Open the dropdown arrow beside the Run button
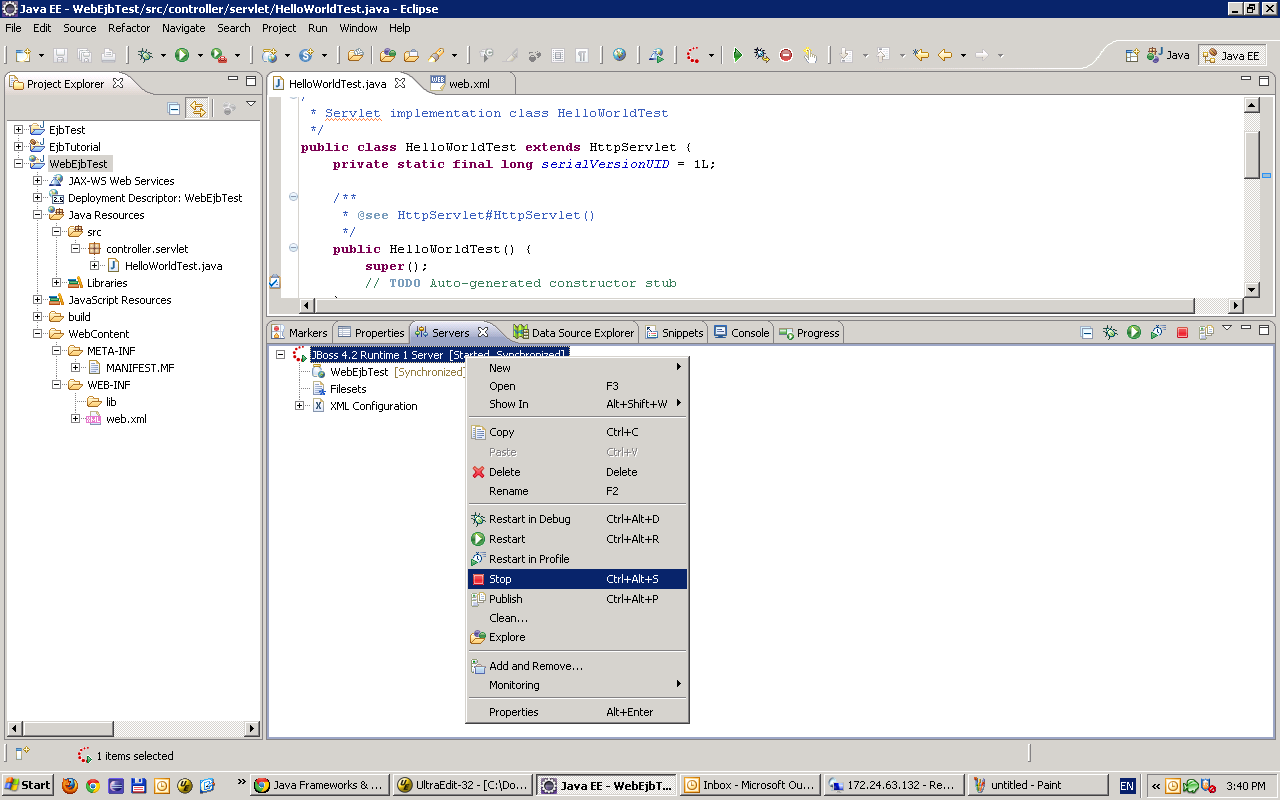This screenshot has height=800, width=1280. point(199,55)
